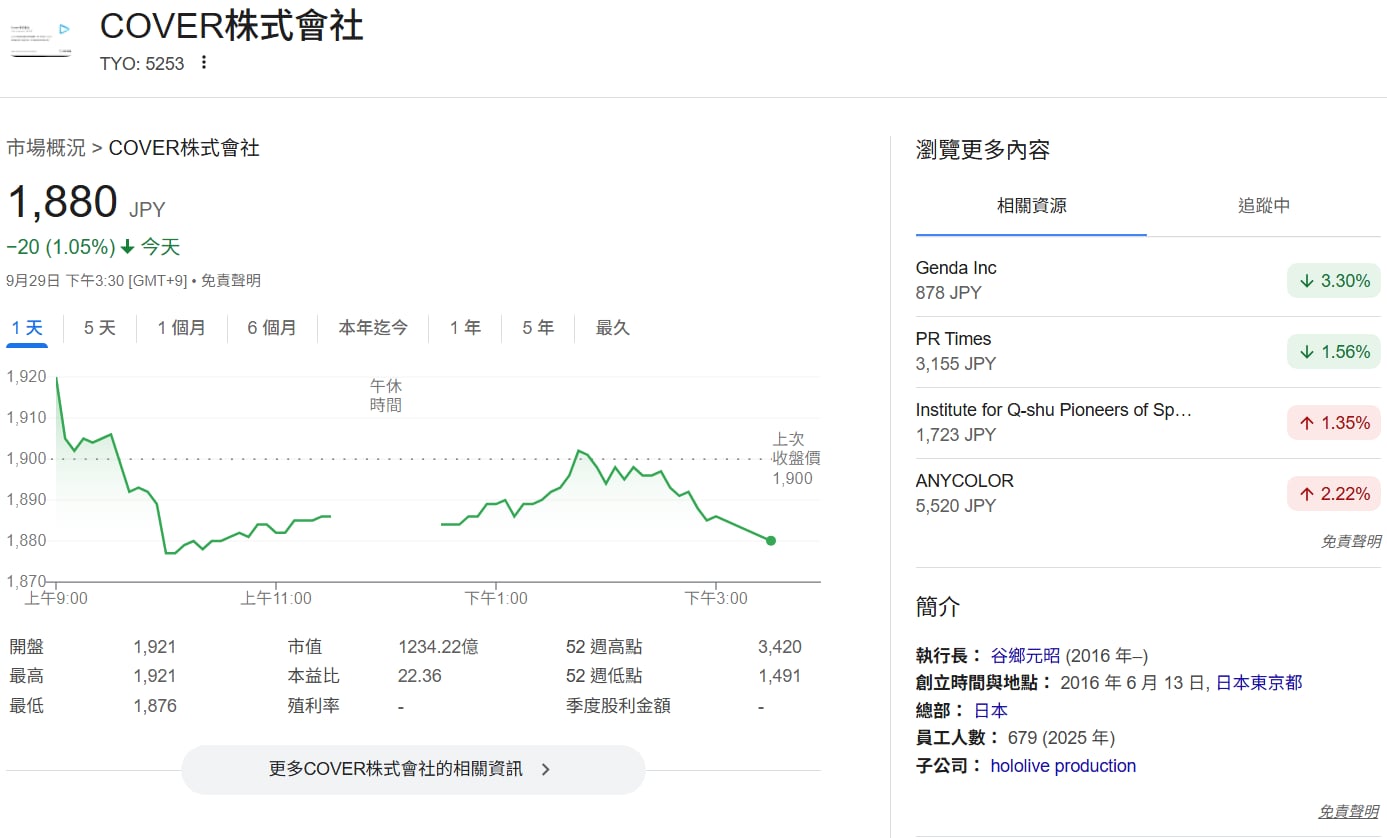1387x838 pixels.
Task: Select the 本年迄今 chart range
Action: point(373,328)
